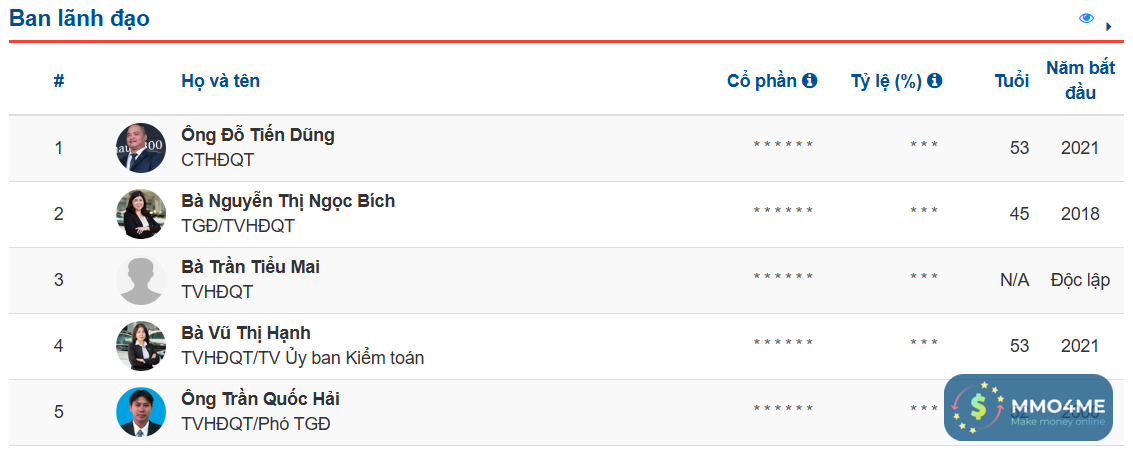Click info icon beside Cổ phần
Screen dimensions: 1133x449
810,81
